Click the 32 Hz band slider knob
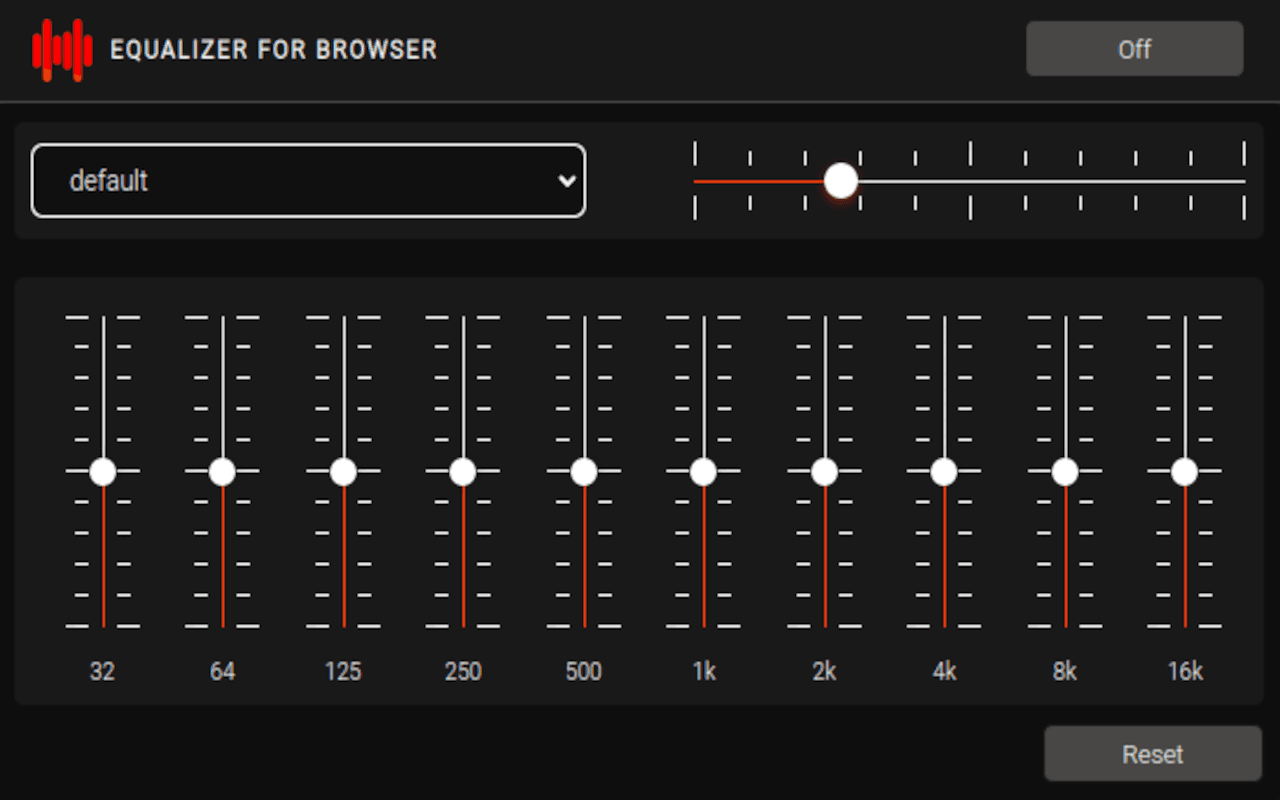Viewport: 1280px width, 800px height. point(103,472)
